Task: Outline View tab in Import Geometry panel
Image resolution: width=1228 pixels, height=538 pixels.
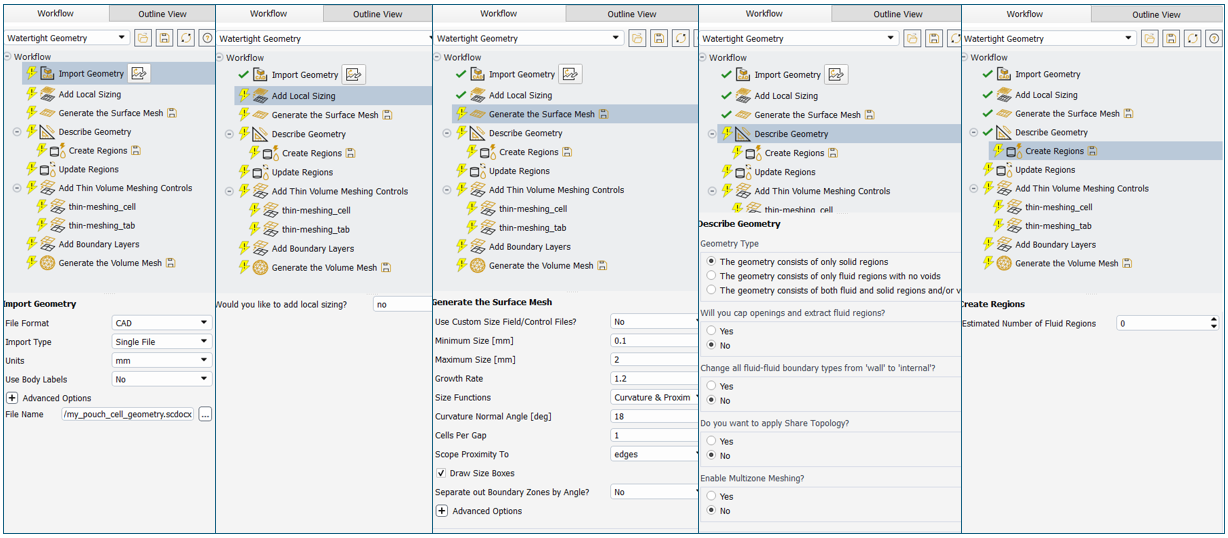Action: tap(160, 14)
